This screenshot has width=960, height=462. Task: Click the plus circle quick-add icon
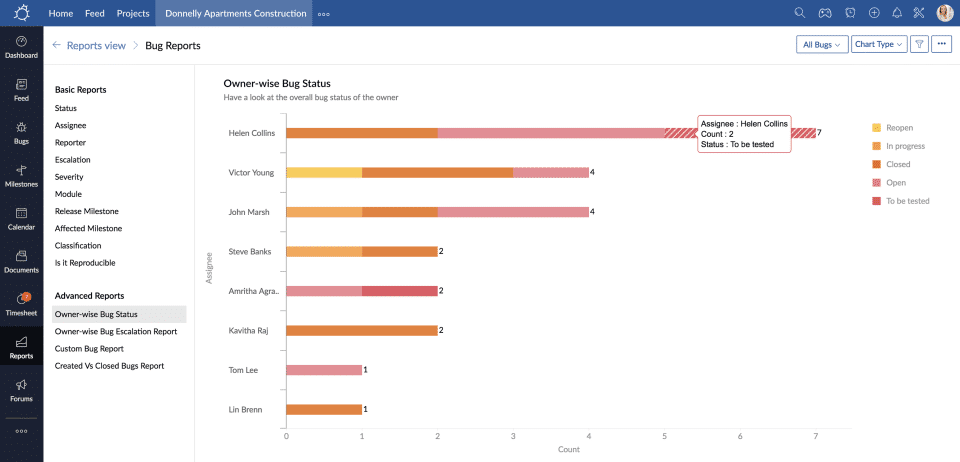[x=874, y=13]
